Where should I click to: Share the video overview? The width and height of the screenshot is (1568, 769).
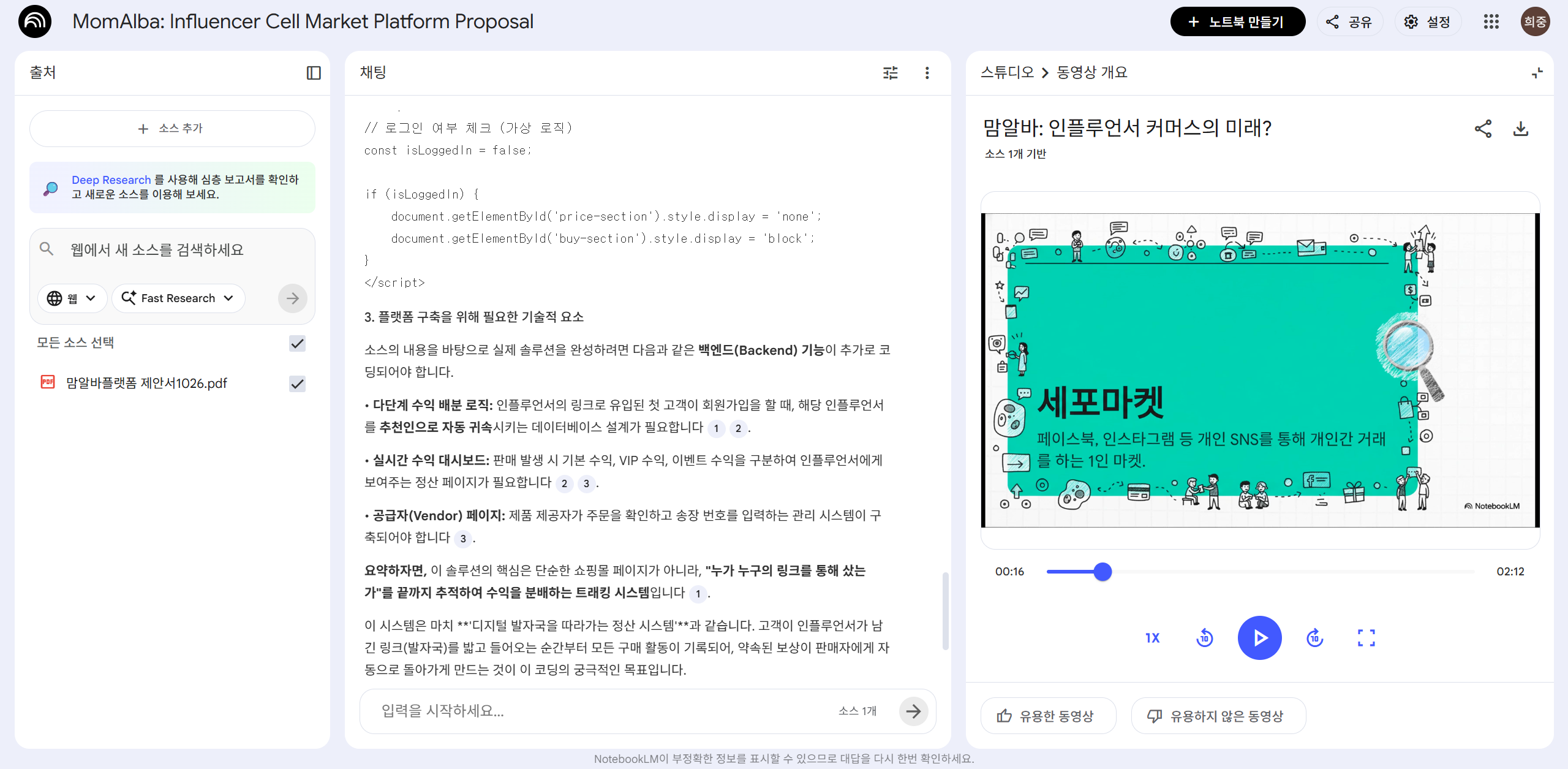coord(1483,129)
